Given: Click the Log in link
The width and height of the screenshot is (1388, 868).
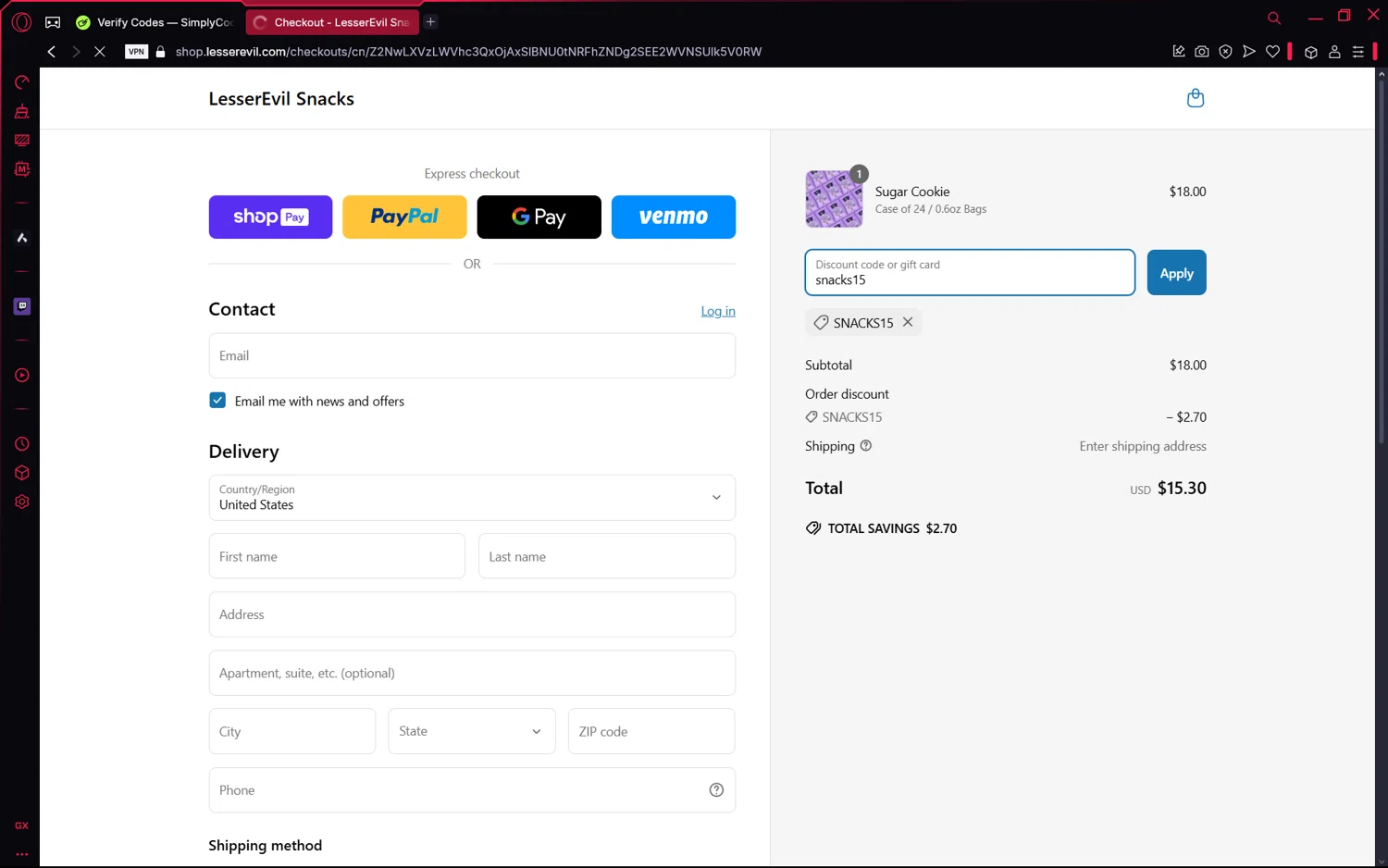Looking at the screenshot, I should coord(718,311).
